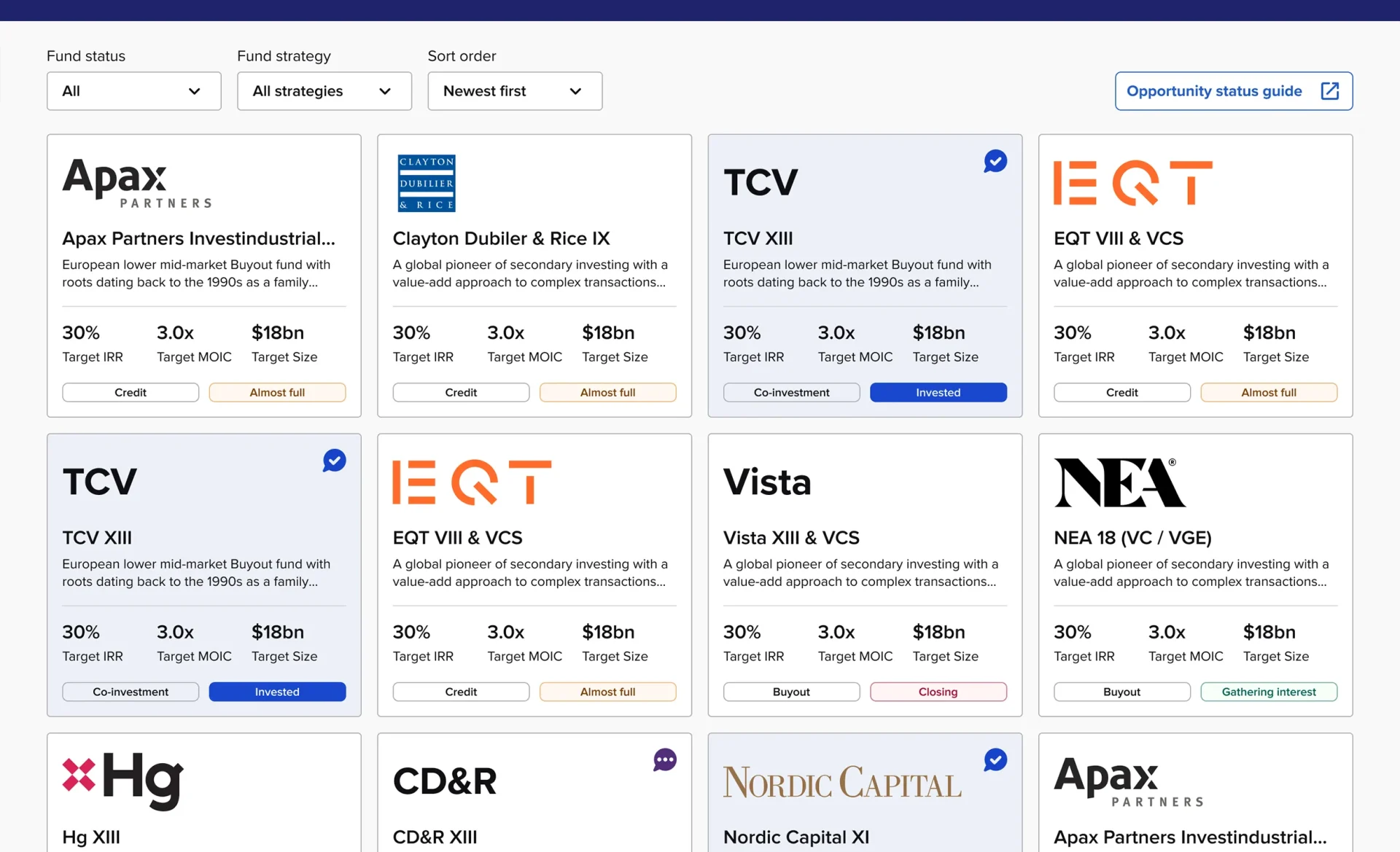Open the Nordic Capital XI fund

(796, 837)
